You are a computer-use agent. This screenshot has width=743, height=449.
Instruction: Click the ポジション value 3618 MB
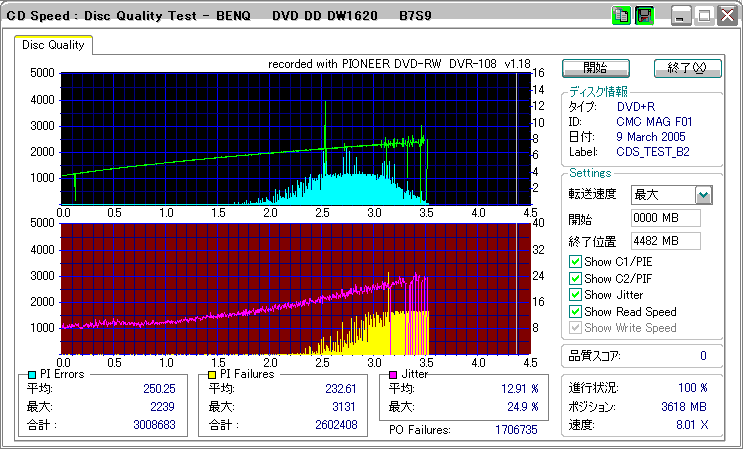(x=684, y=406)
